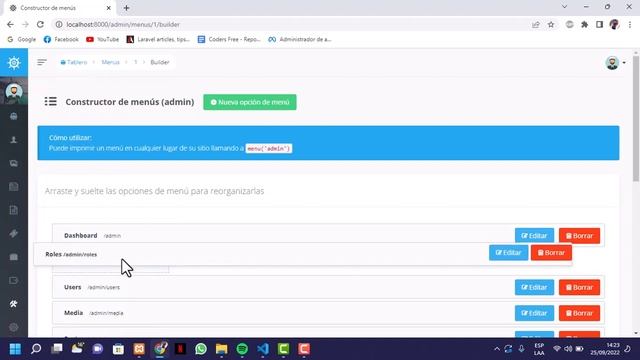The image size is (640, 360).
Task: Click Editar on the Media row
Action: click(534, 313)
